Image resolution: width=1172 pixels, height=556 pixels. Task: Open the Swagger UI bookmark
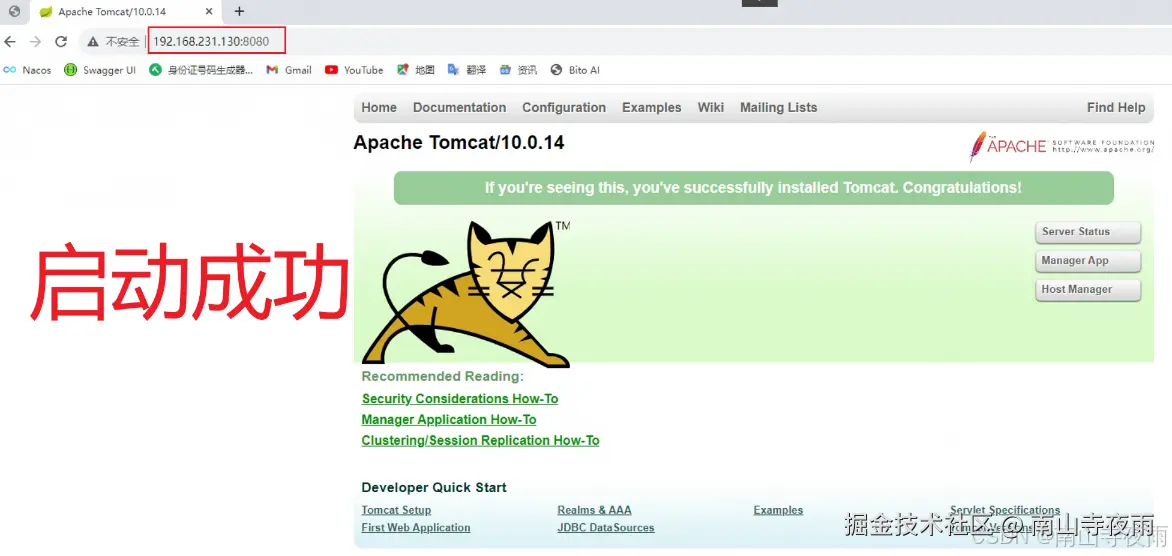point(99,70)
